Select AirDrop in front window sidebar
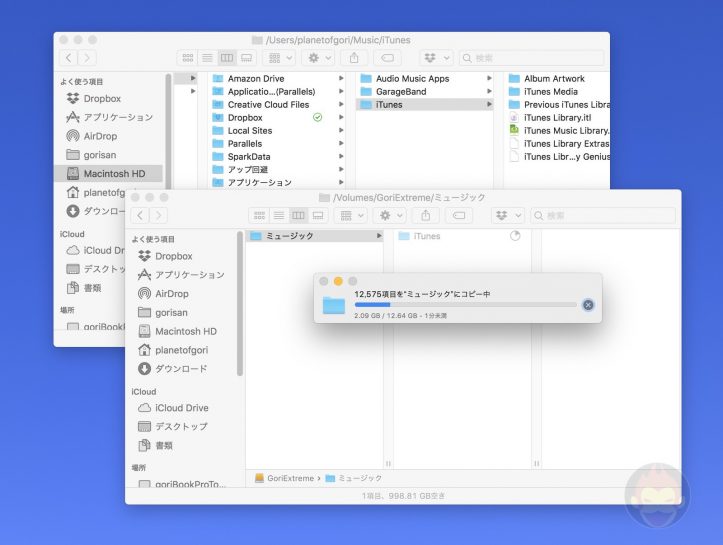The height and width of the screenshot is (545, 723). tap(164, 294)
